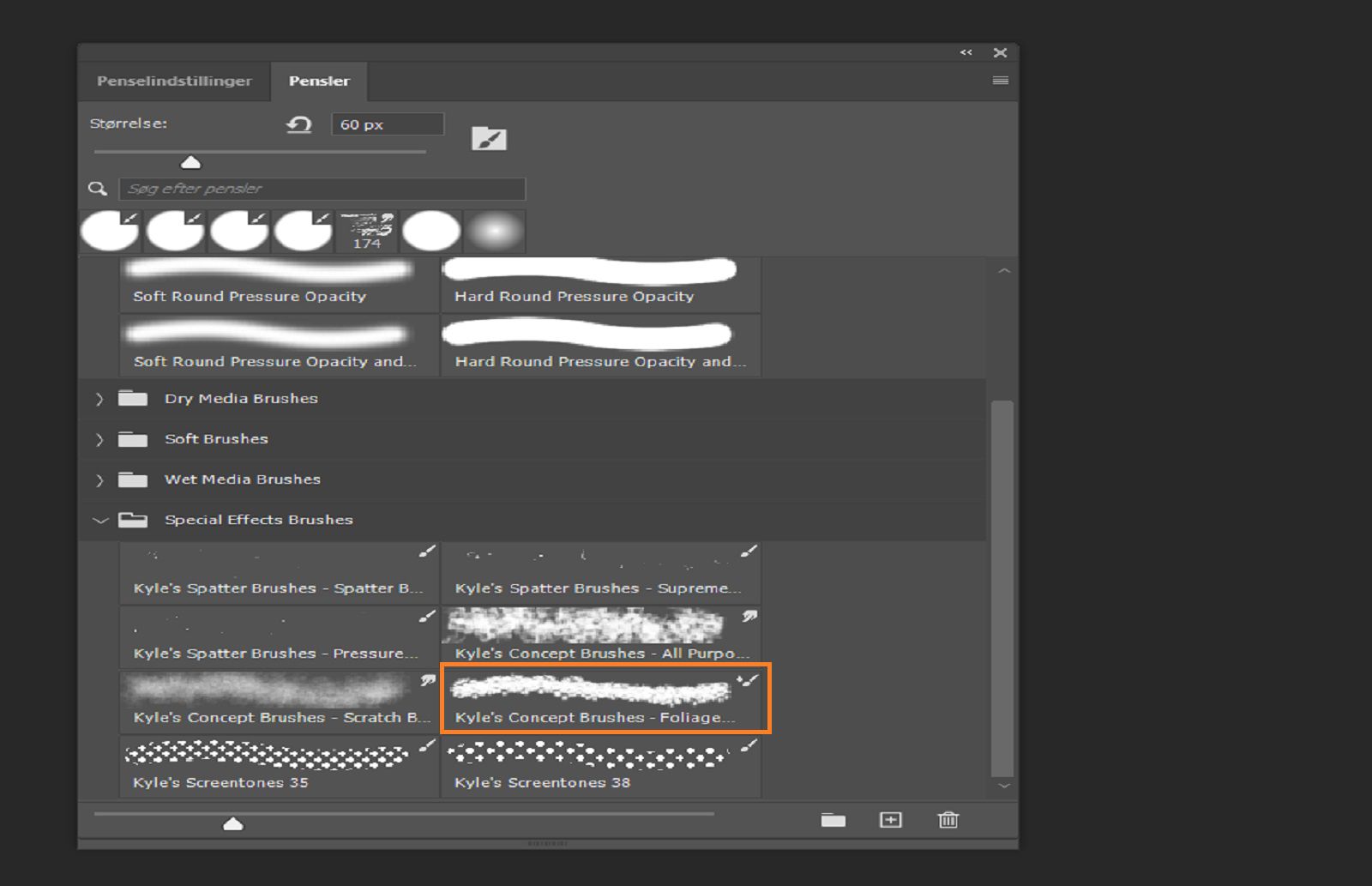Click the Special Effects Brushes folder label
This screenshot has height=886, width=1372.
(x=259, y=520)
